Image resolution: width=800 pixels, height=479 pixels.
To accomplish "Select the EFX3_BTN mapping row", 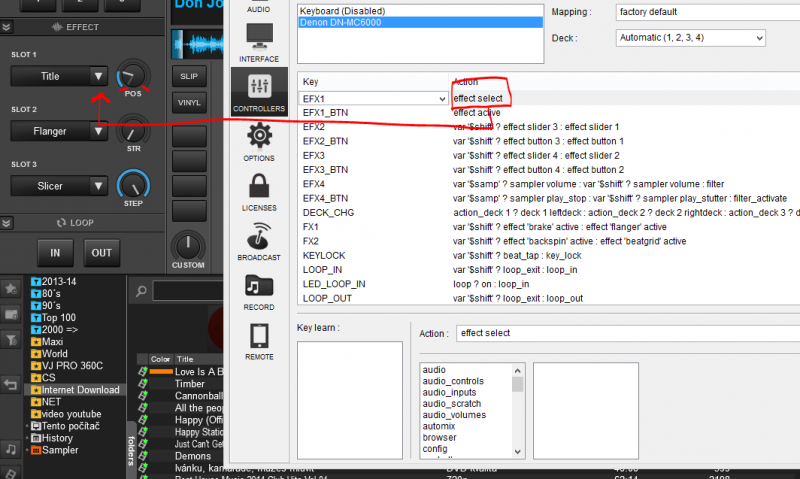I will point(549,170).
